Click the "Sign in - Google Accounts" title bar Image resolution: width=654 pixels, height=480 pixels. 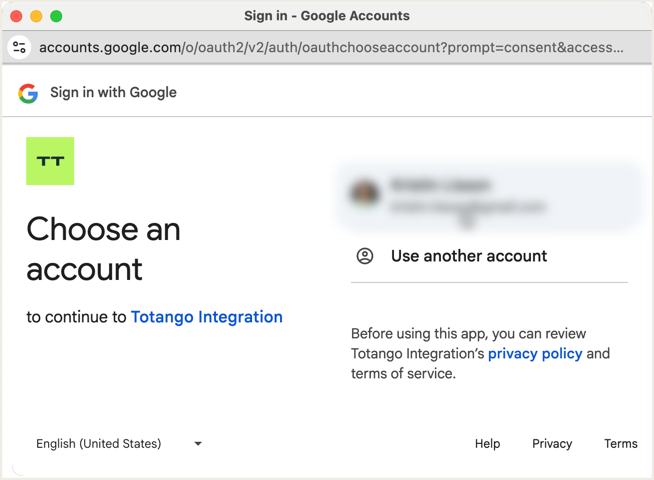(327, 16)
